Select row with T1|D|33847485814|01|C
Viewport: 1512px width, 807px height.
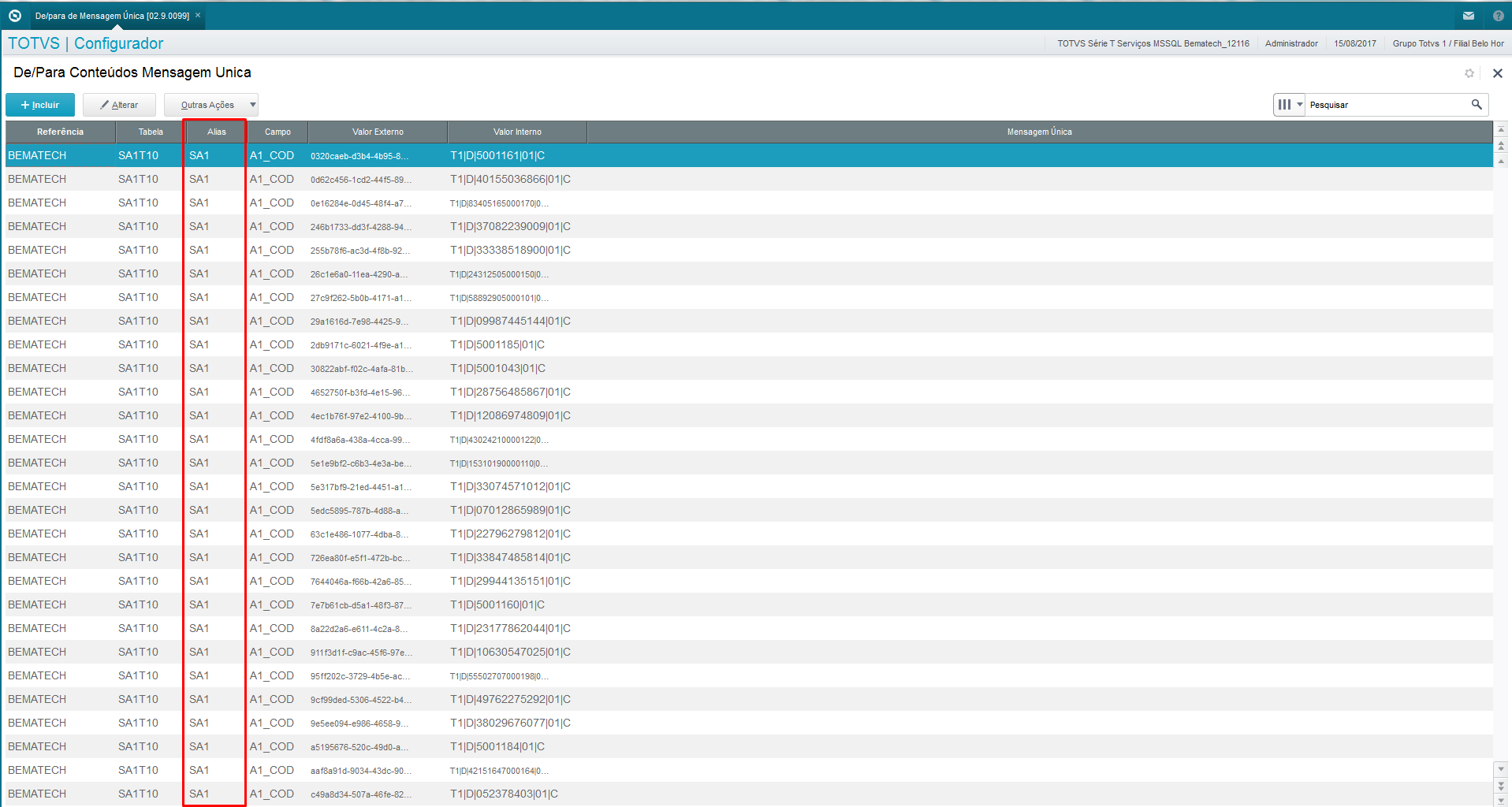(749, 557)
